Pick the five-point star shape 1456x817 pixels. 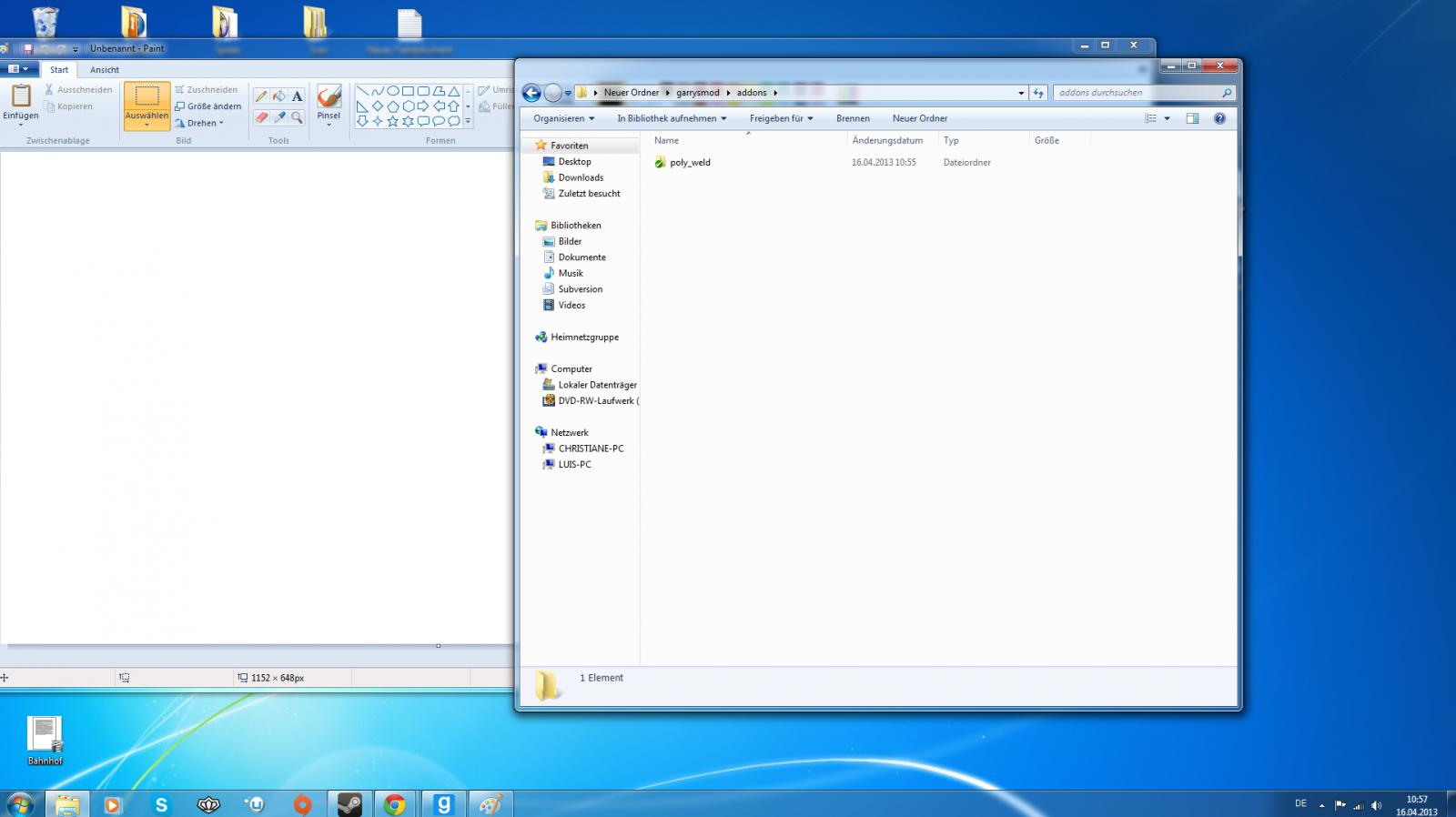[393, 121]
